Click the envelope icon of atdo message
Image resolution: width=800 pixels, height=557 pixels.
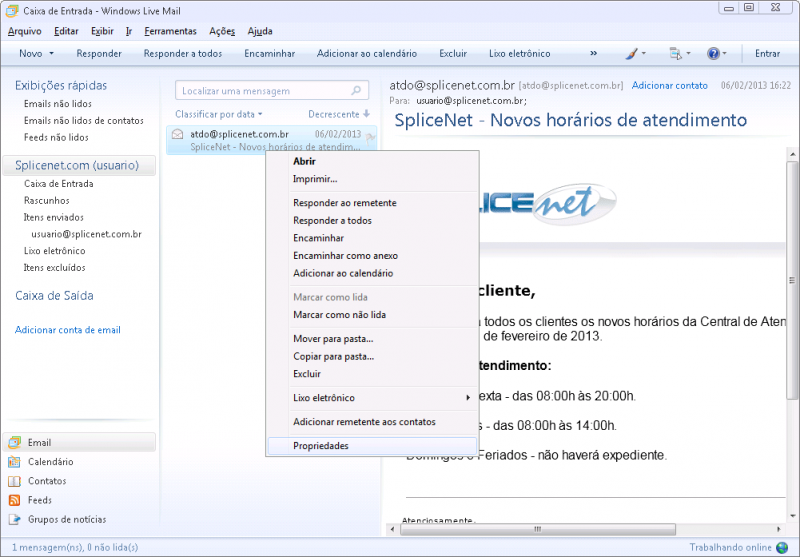click(x=177, y=134)
